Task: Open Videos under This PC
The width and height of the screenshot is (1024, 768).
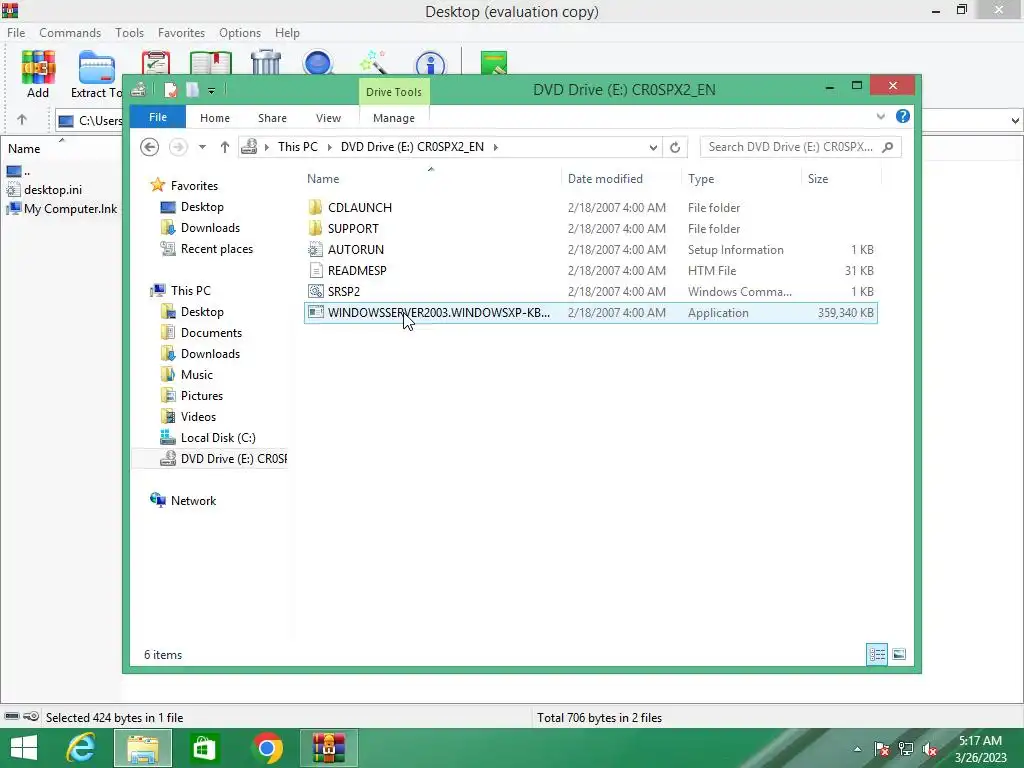Action: click(x=198, y=417)
